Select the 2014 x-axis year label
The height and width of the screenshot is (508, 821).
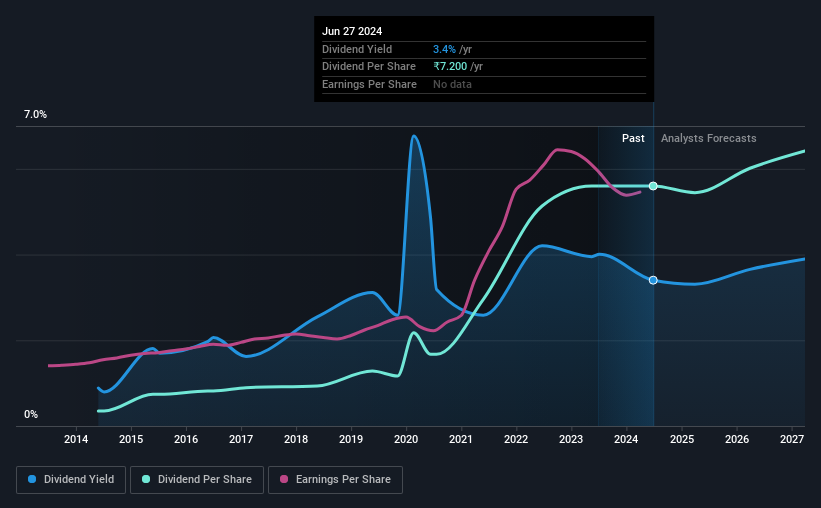[x=76, y=439]
